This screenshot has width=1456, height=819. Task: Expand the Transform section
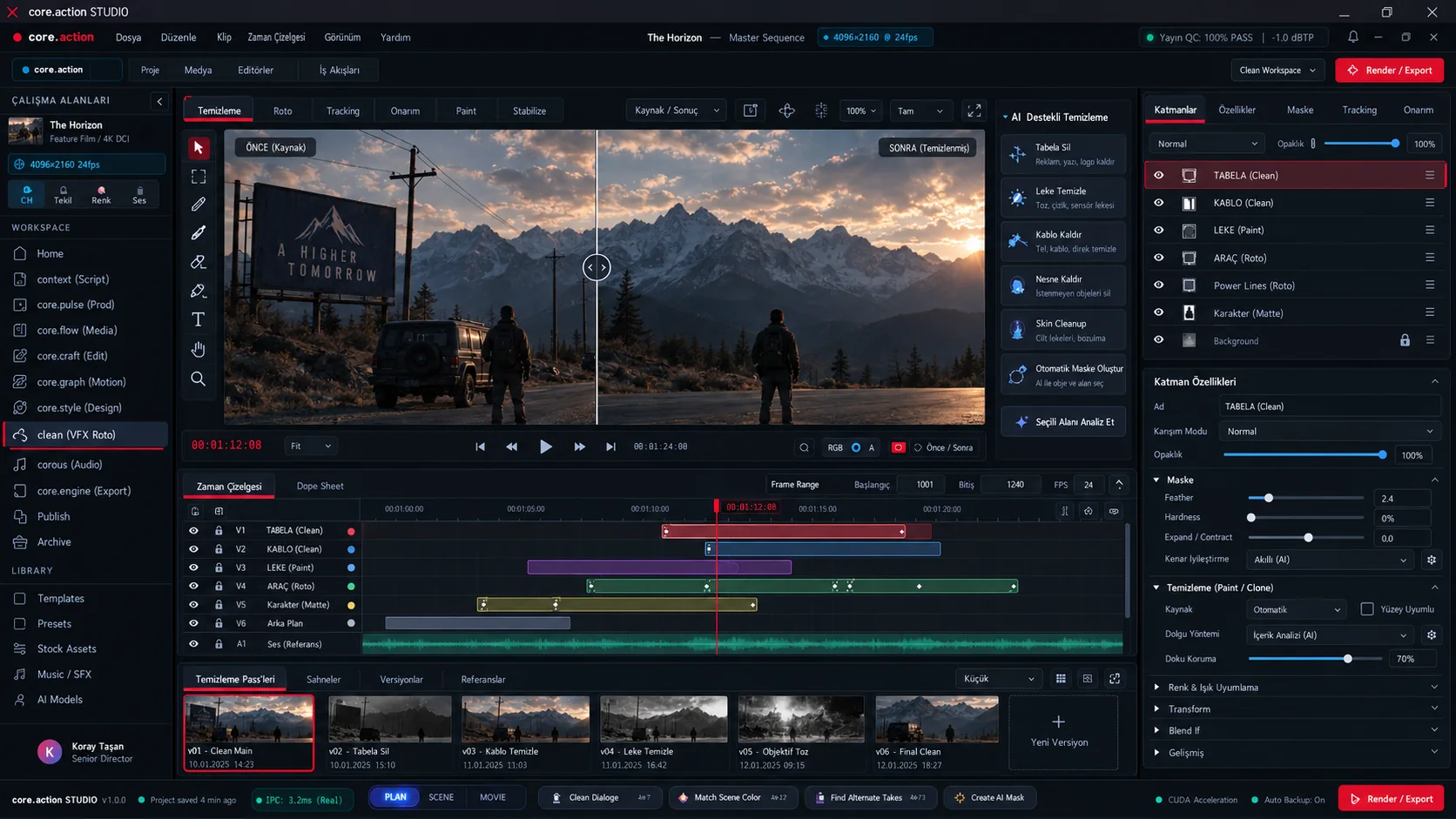(1295, 709)
